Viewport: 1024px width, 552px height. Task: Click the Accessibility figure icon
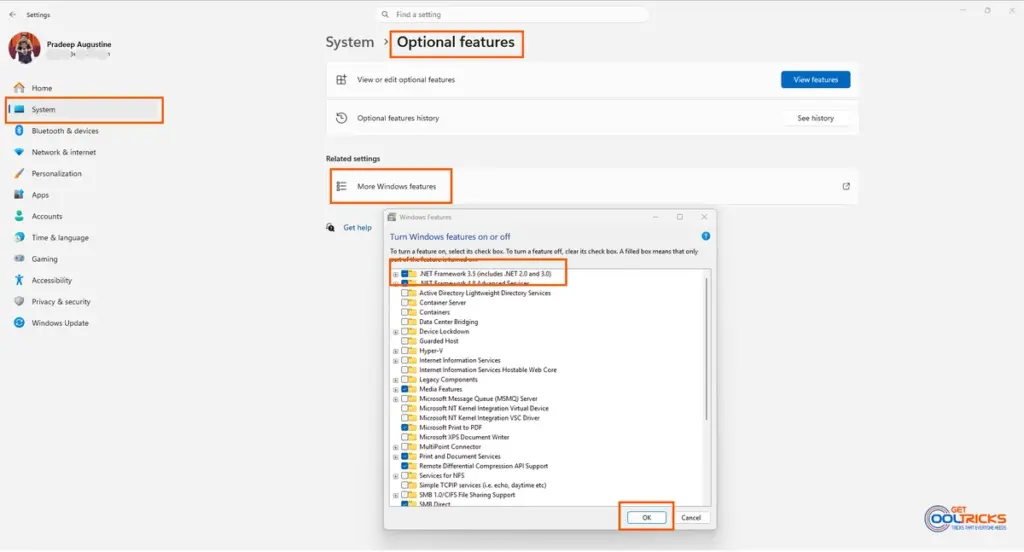19,280
